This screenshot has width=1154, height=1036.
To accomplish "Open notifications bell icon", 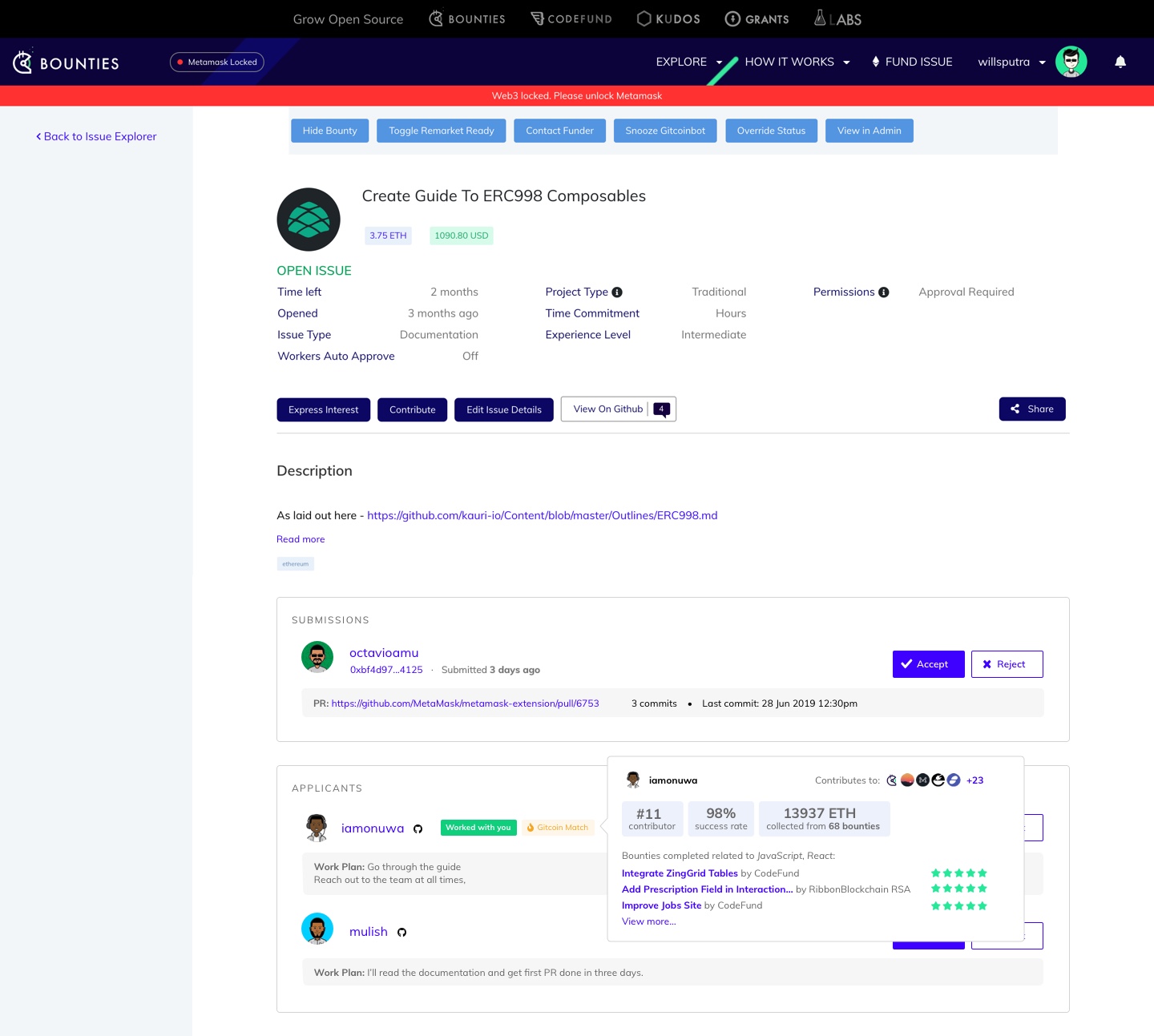I will 1120,62.
